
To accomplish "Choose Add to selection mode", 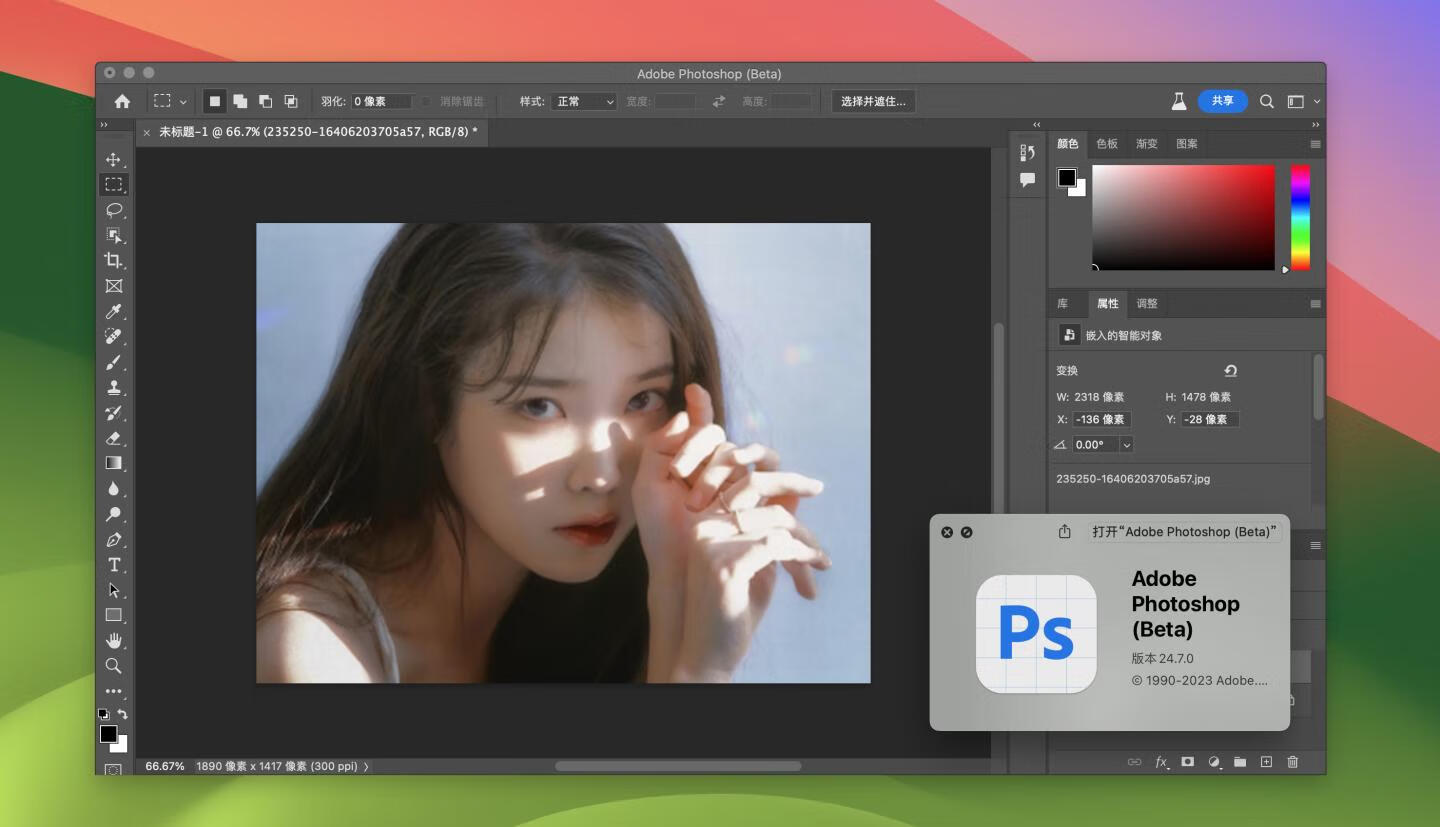I will click(240, 101).
